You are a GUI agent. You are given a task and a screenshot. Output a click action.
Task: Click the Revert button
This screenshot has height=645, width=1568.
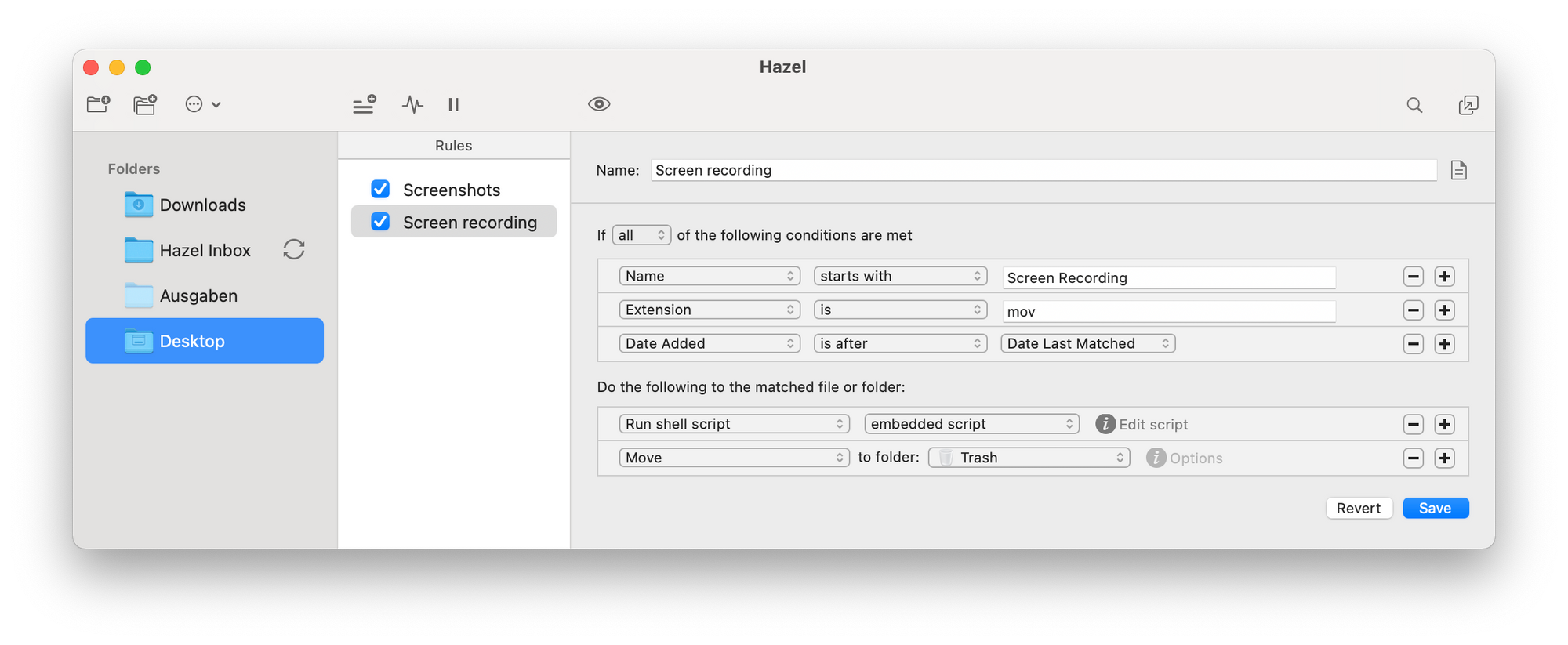coord(1359,508)
